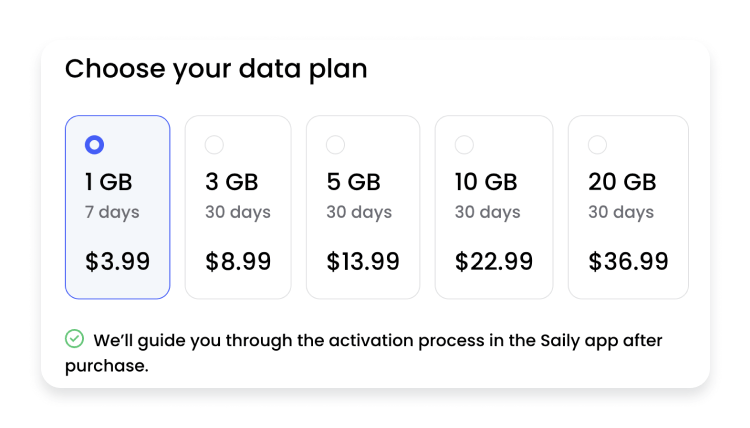Click the 1 GB plan title
This screenshot has width=750, height=428.
coord(109,182)
